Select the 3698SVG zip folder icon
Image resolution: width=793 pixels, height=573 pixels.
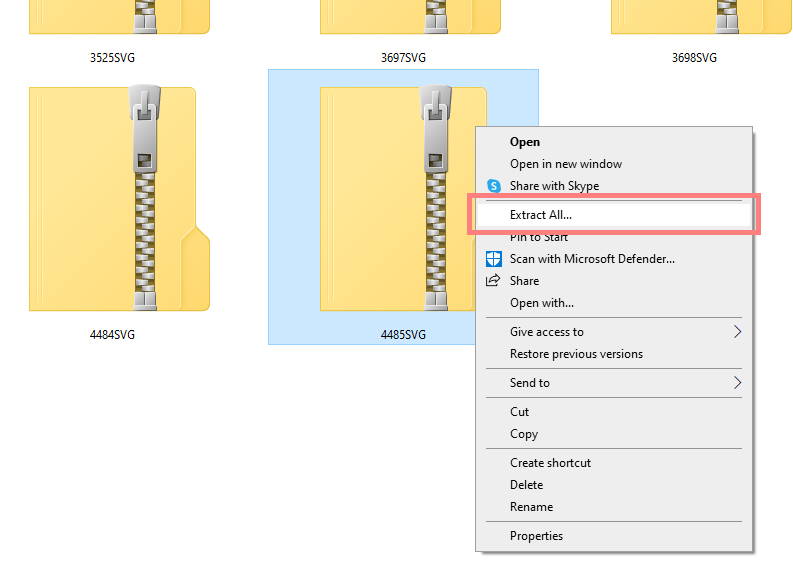(701, 17)
